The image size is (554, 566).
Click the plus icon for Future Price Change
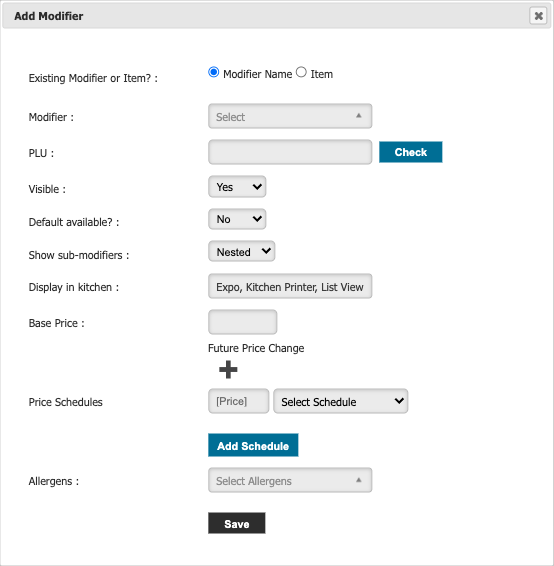[x=228, y=369]
